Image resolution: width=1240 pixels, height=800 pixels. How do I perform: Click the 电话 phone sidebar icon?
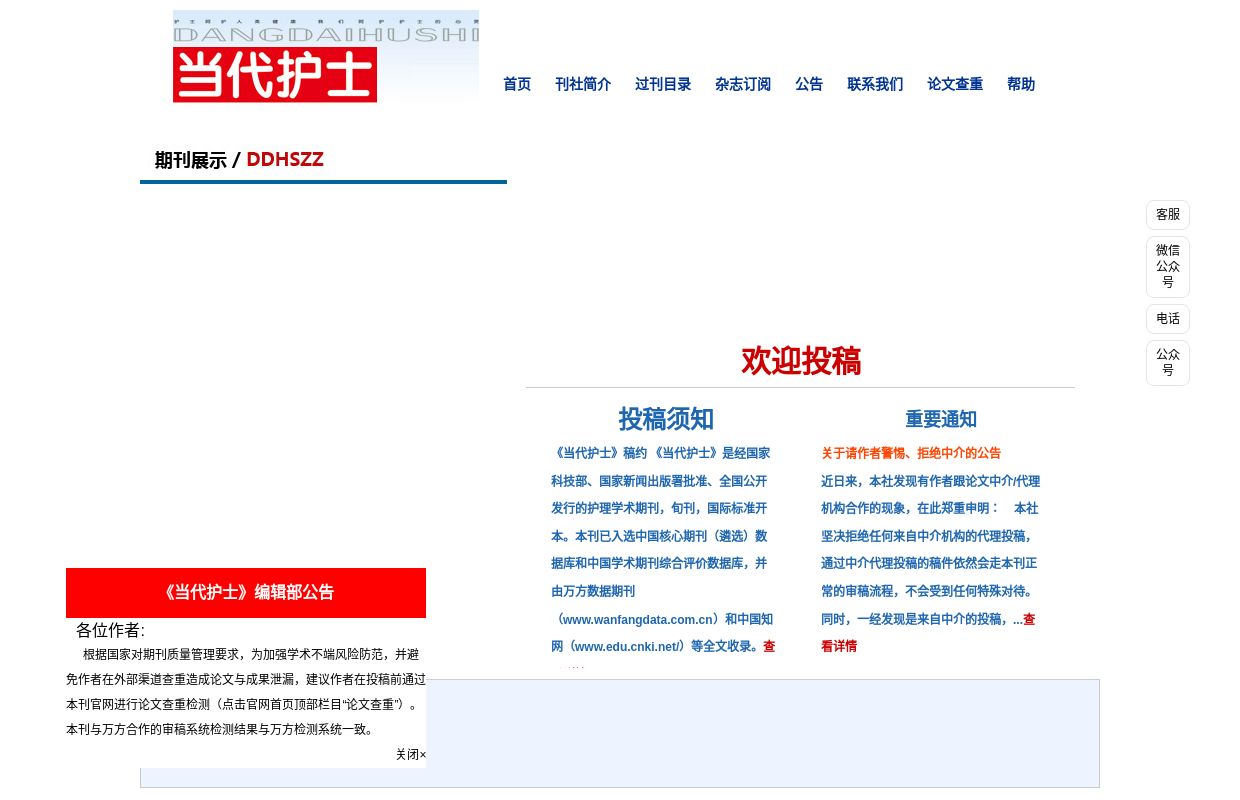1167,318
